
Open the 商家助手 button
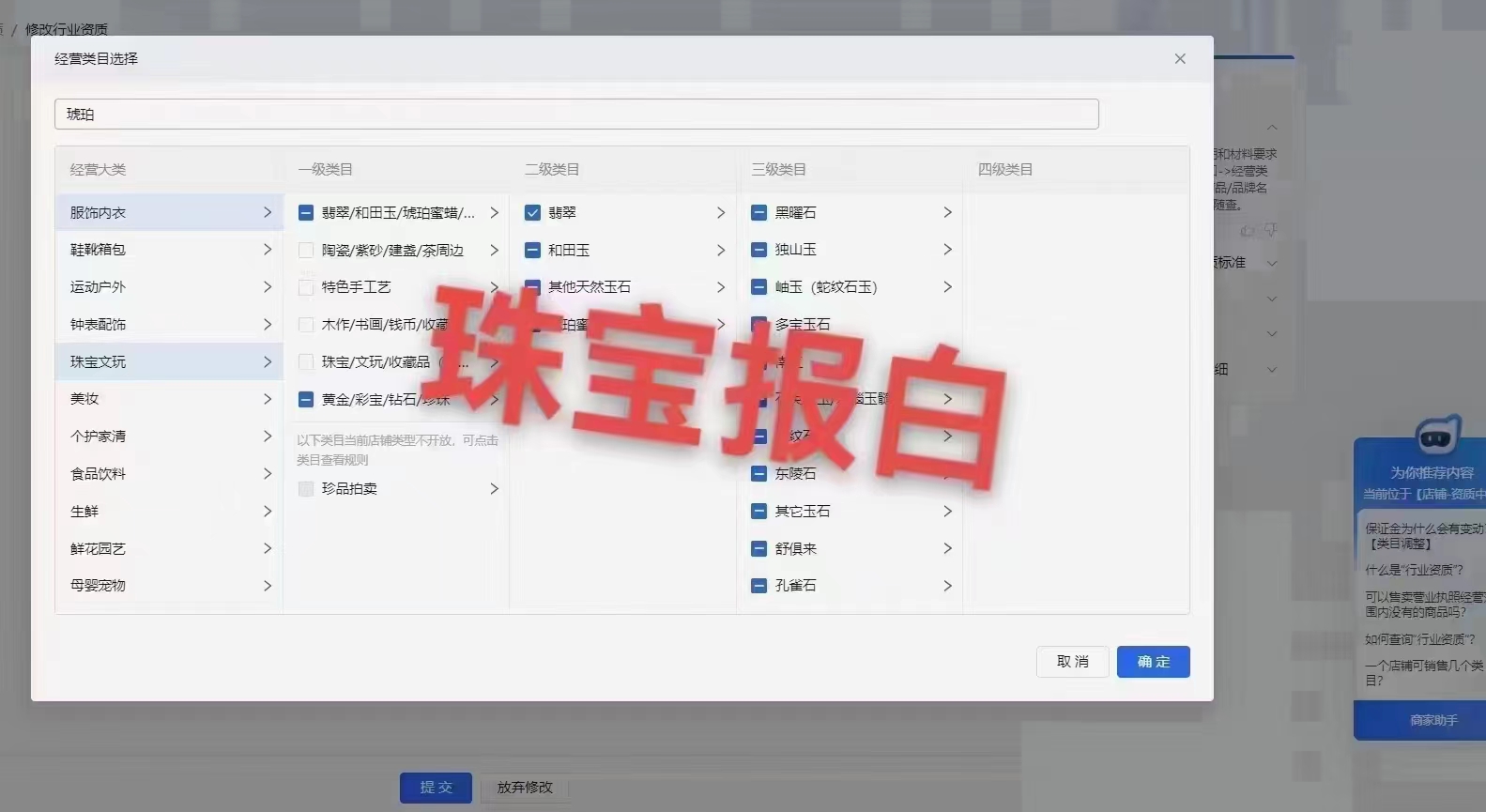tap(1419, 720)
